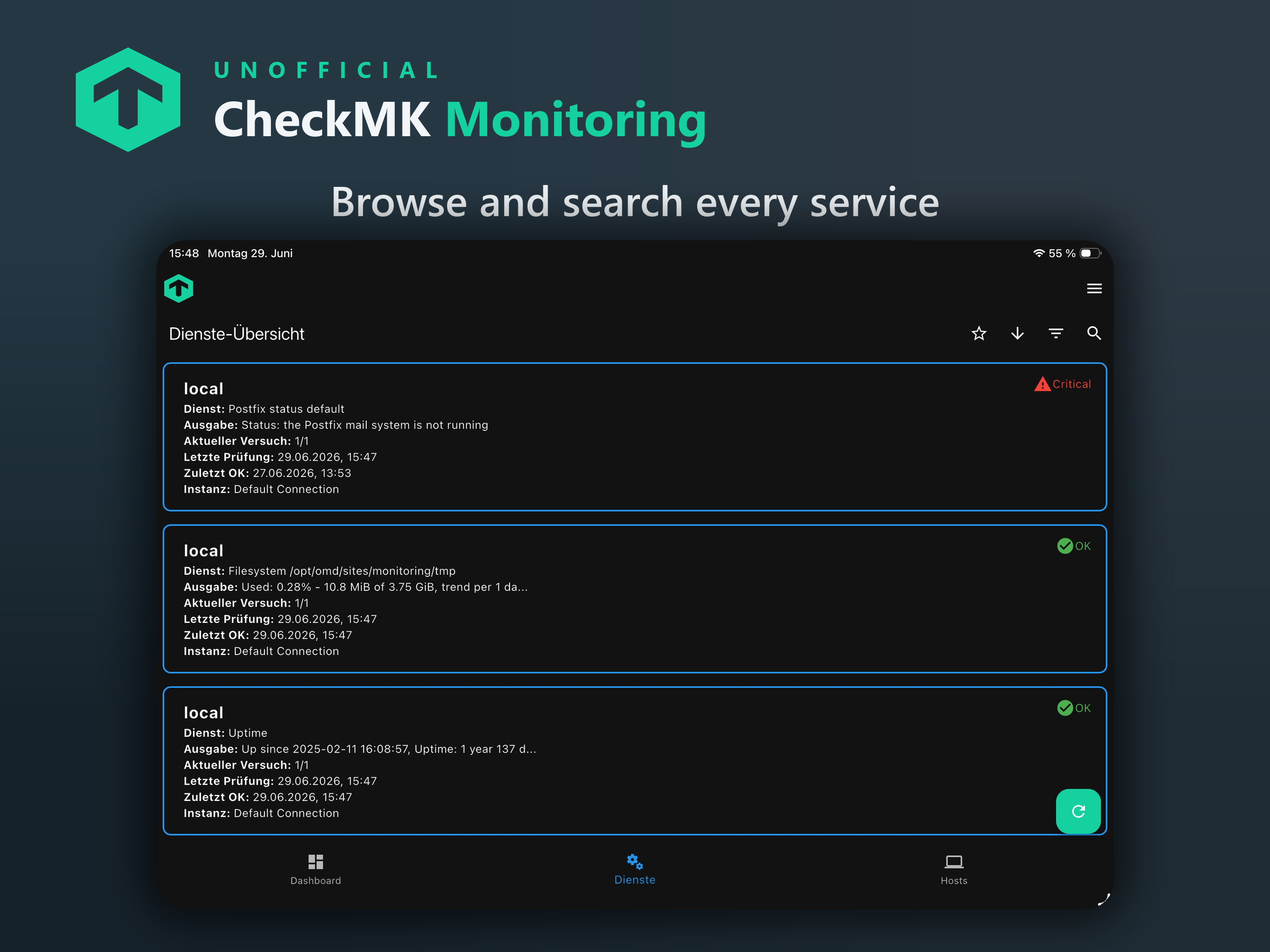The height and width of the screenshot is (952, 1270).
Task: Click the Critical status label
Action: pos(1072,384)
